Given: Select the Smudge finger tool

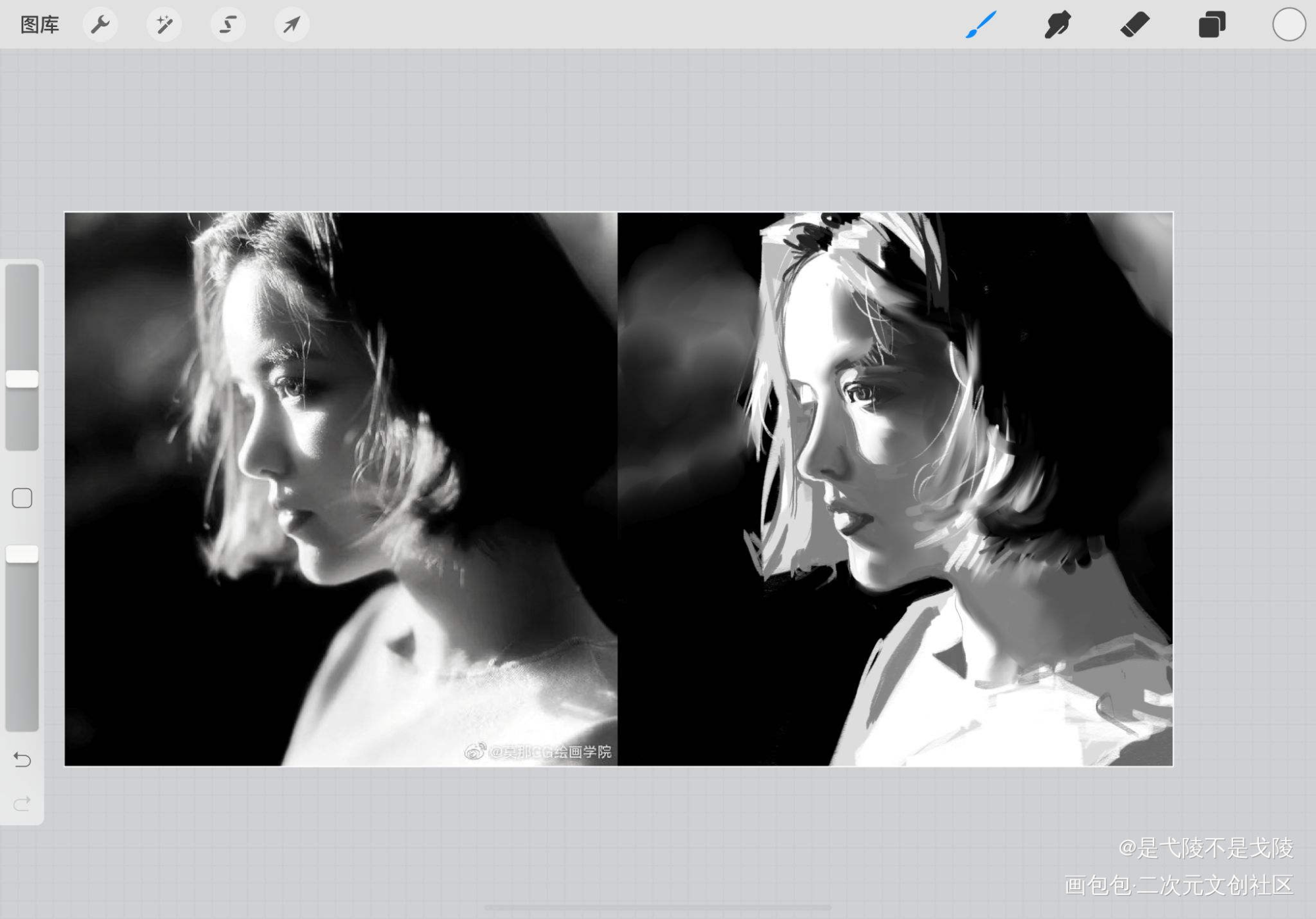Looking at the screenshot, I should pos(1057,25).
